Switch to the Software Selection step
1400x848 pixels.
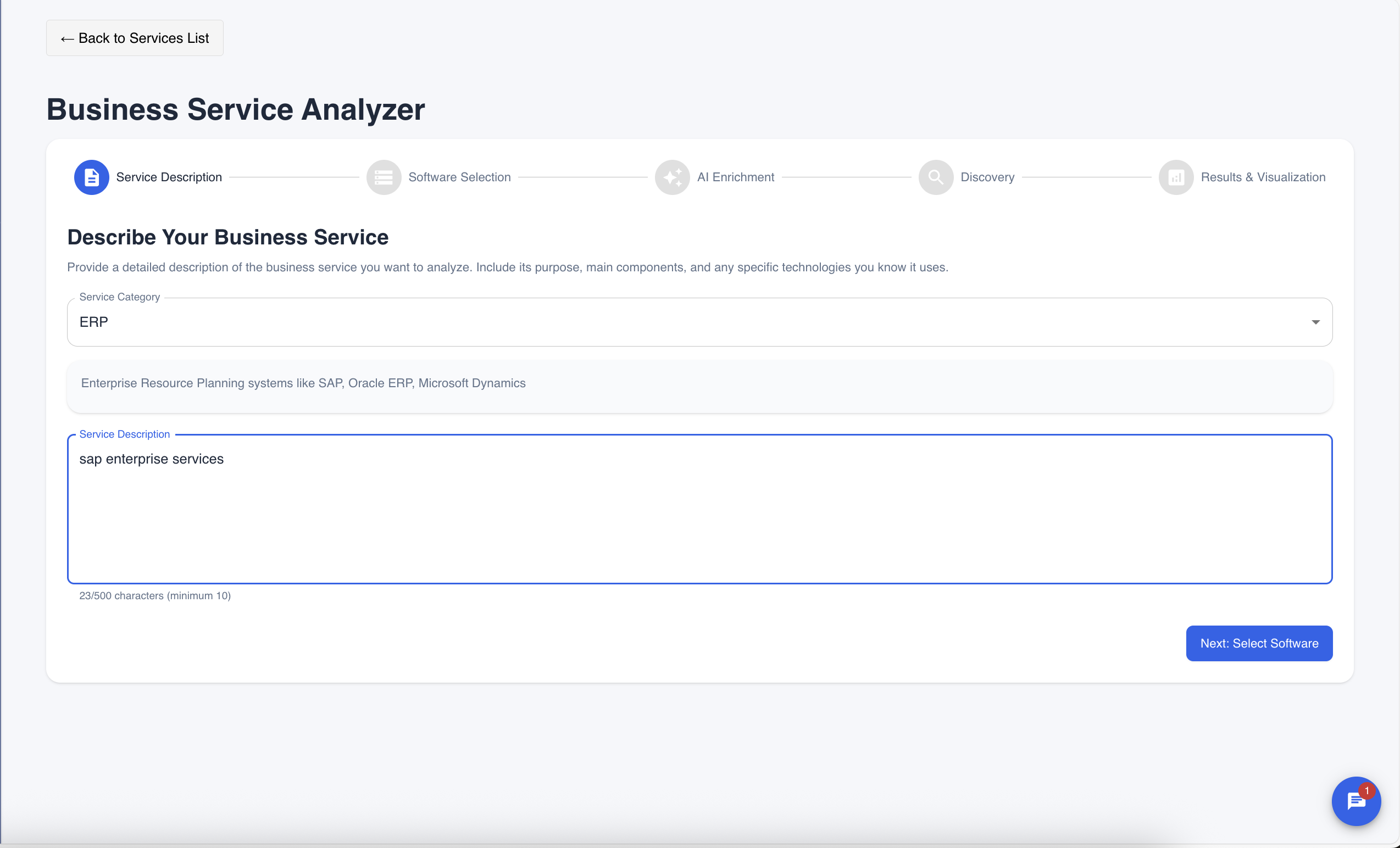460,177
